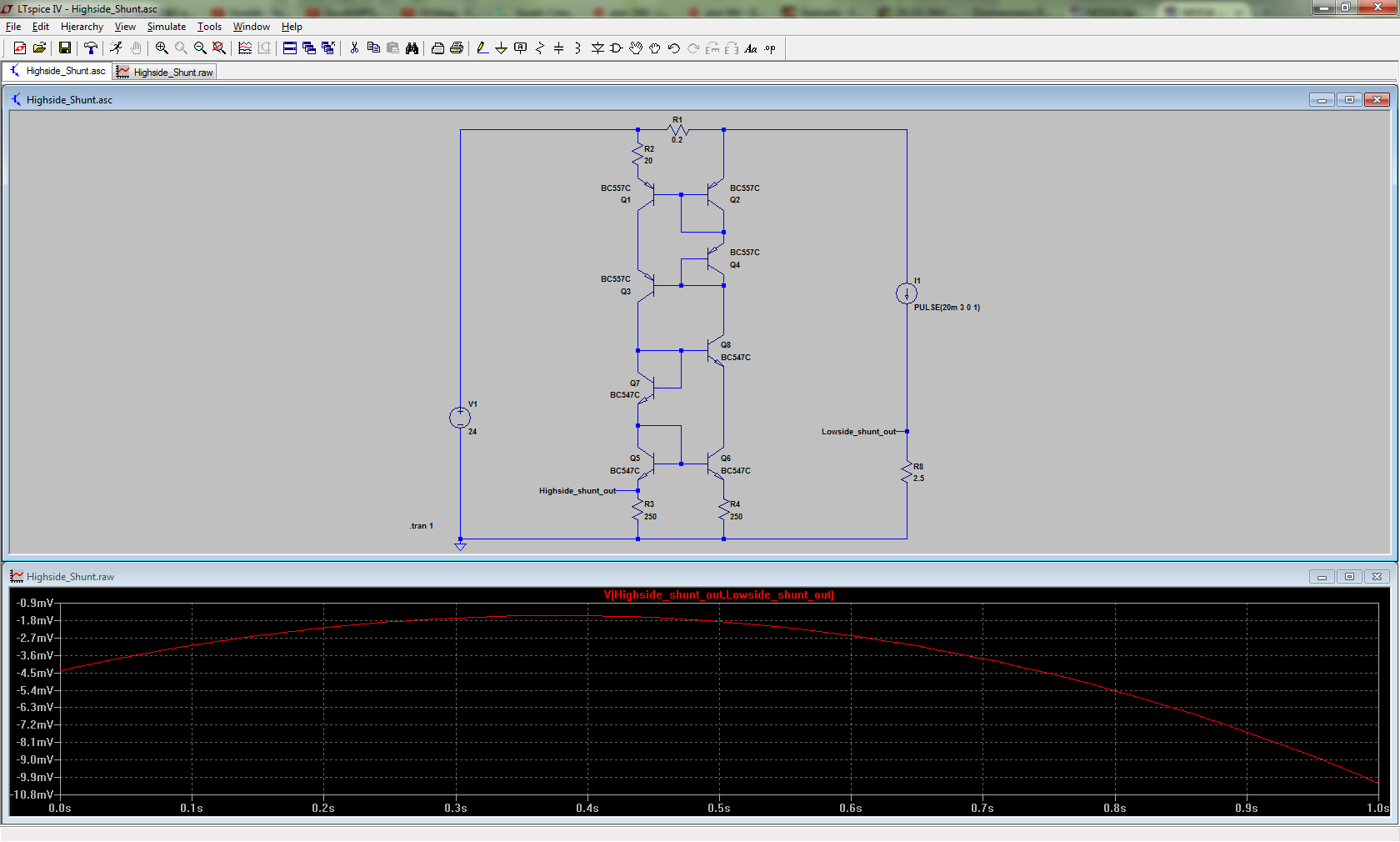Open Find with the binoculars icon
Viewport: 1400px width, 842px height.
click(412, 48)
